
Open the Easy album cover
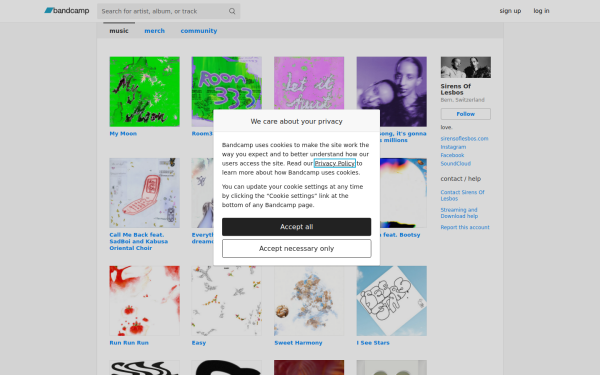point(227,301)
